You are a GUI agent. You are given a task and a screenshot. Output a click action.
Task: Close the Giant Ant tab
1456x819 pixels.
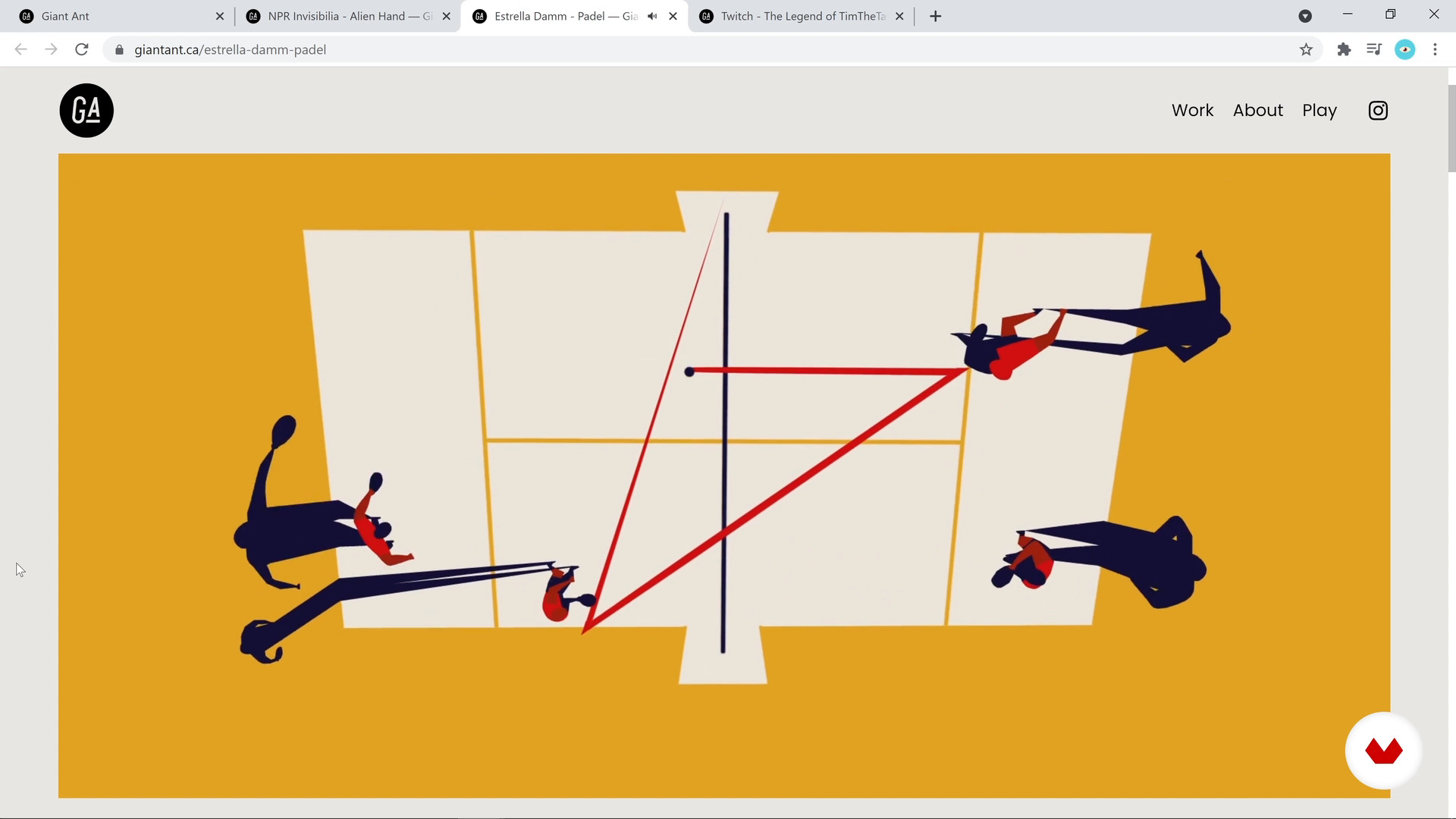[220, 16]
